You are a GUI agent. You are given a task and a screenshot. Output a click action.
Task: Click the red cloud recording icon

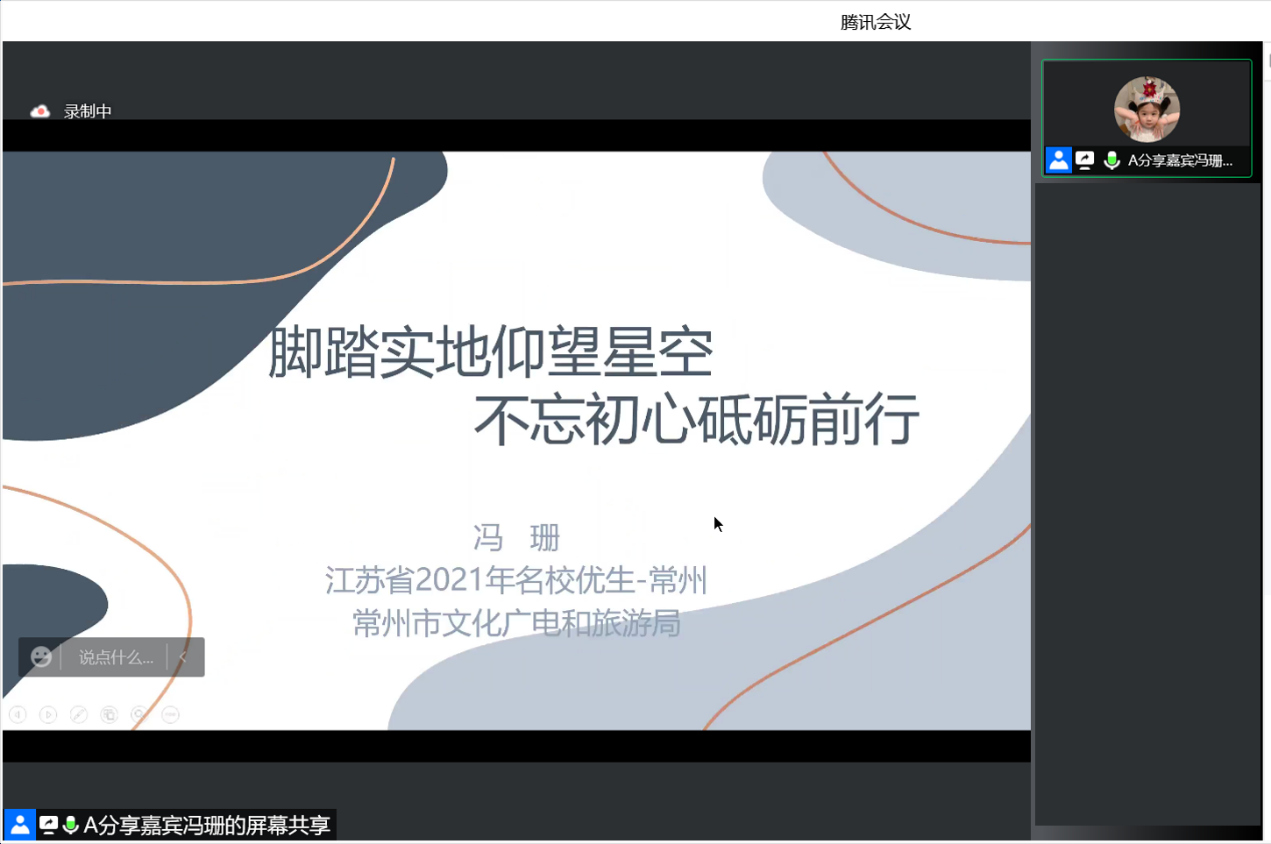click(x=40, y=112)
